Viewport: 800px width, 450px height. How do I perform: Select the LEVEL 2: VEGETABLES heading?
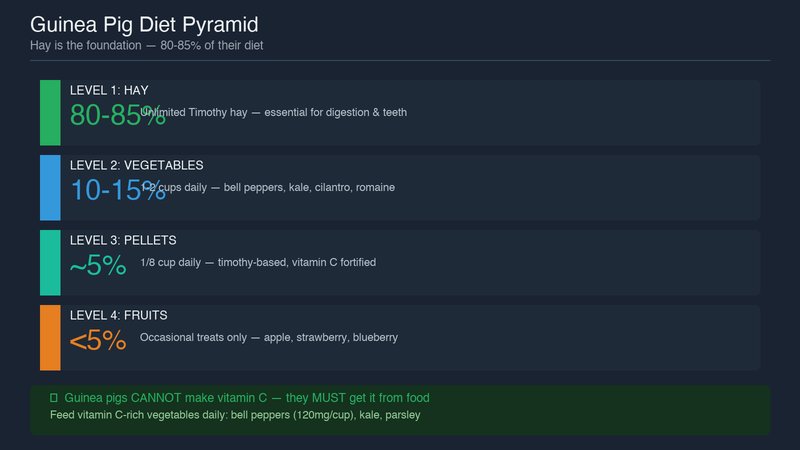click(137, 165)
